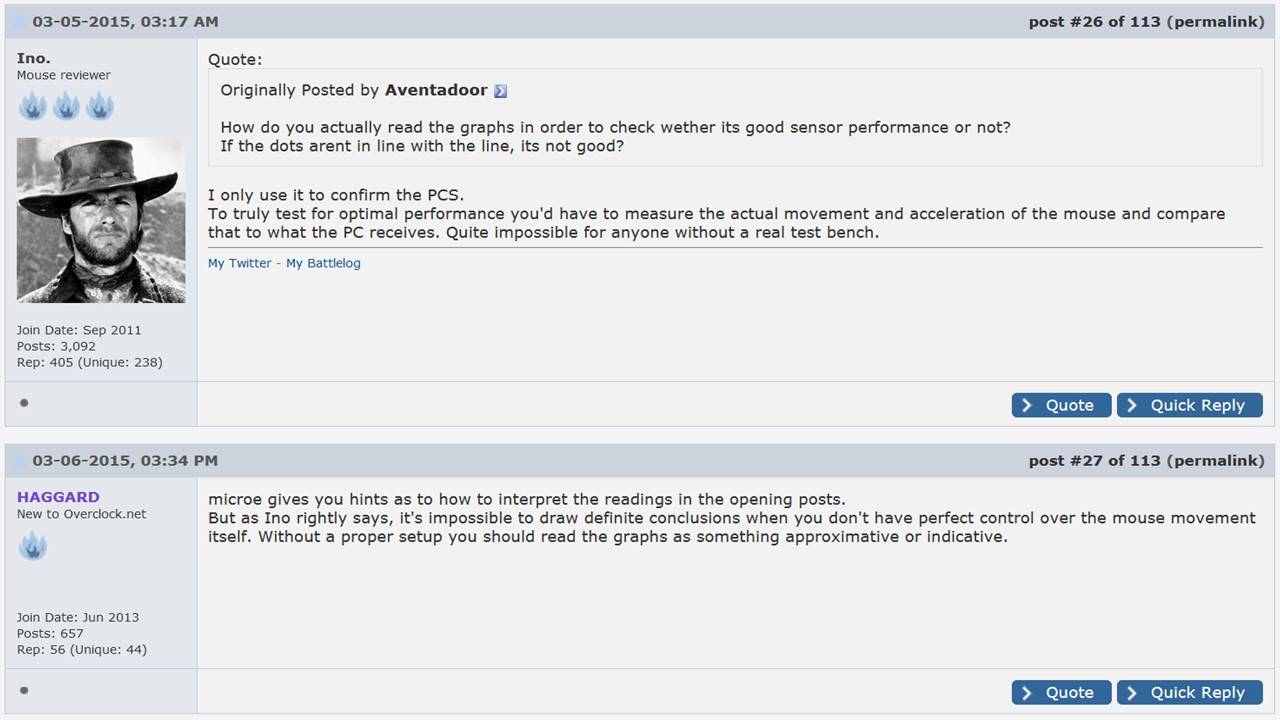The width and height of the screenshot is (1280, 720).
Task: Open the Ino. username profile link
Action: (33, 58)
